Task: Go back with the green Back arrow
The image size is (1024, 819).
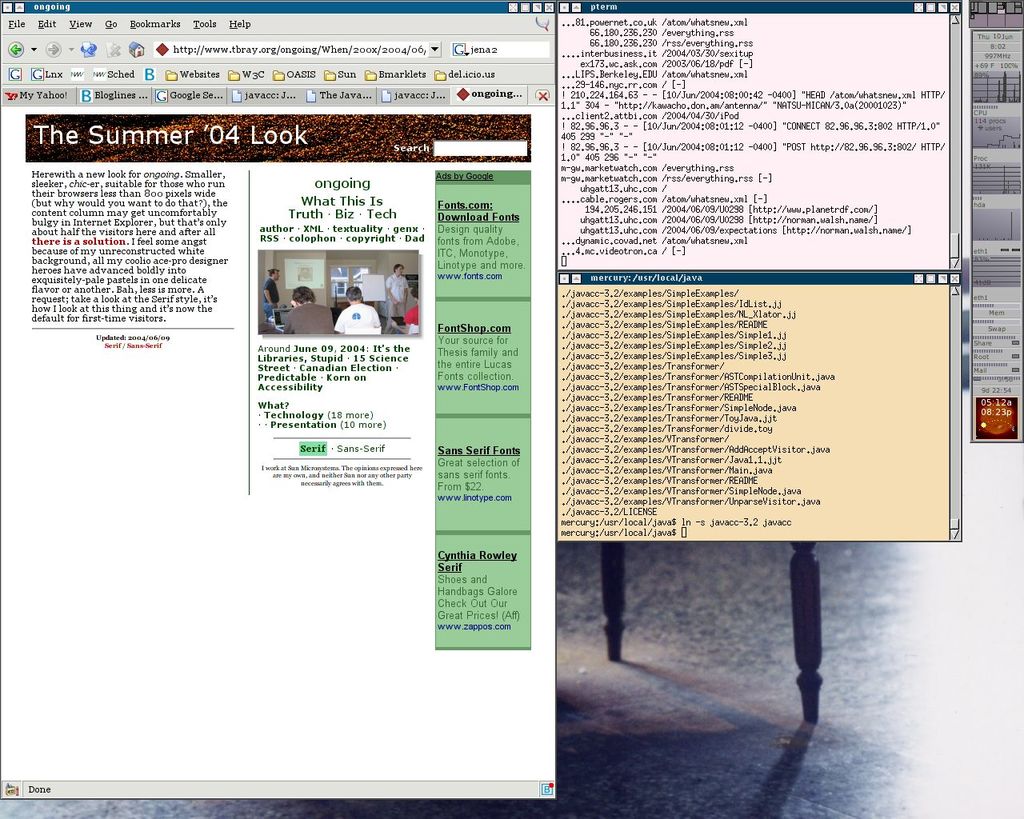Action: (x=16, y=50)
